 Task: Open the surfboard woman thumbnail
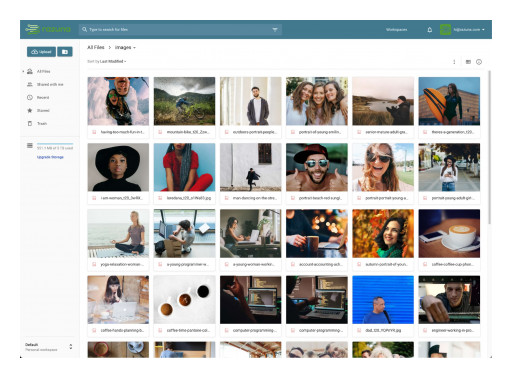point(449,101)
